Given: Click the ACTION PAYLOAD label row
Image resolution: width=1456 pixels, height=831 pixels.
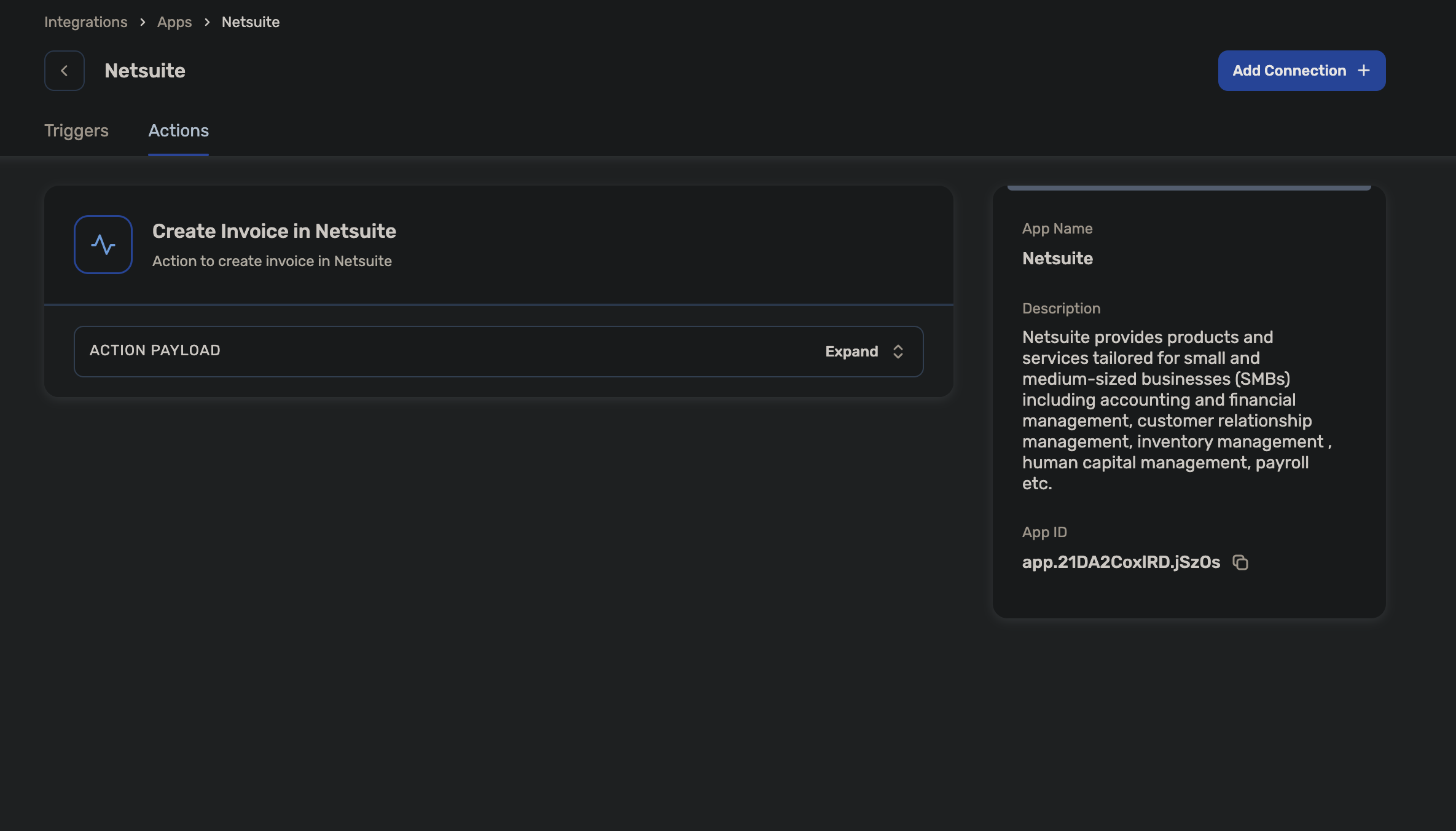Looking at the screenshot, I should point(155,350).
